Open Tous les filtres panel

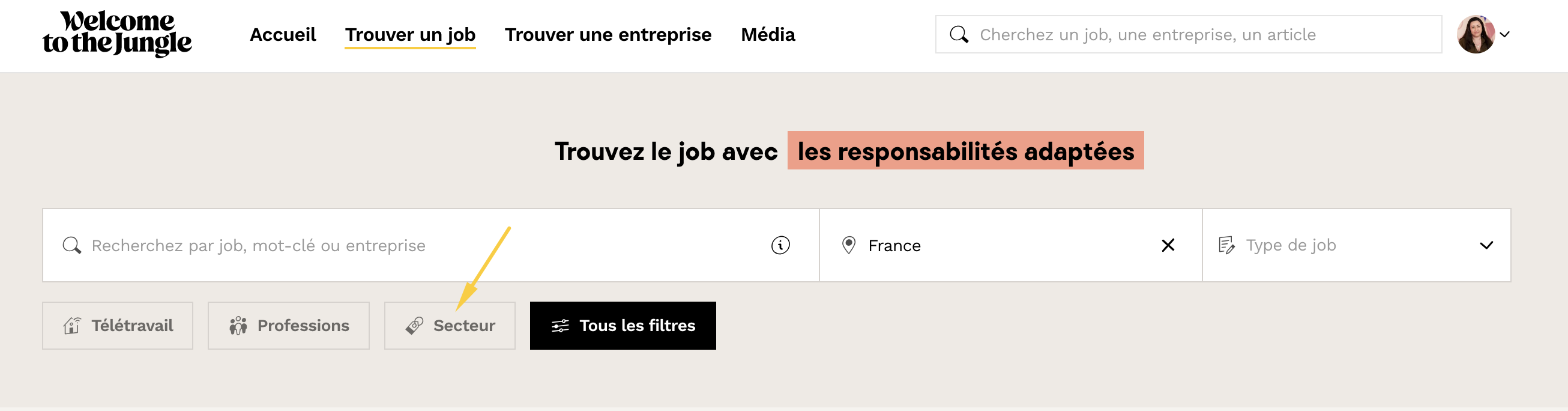[623, 326]
